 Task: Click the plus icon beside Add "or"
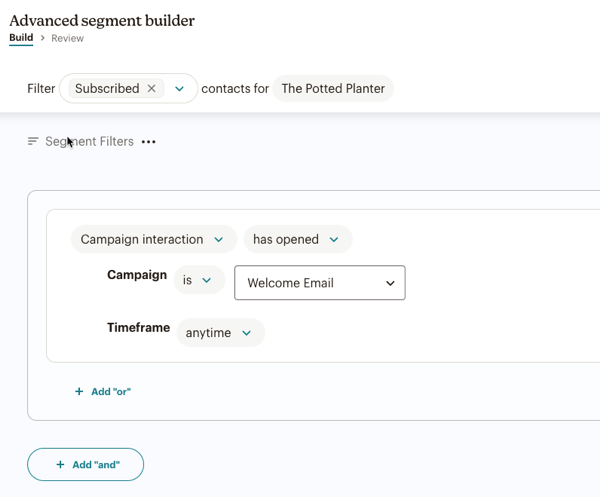point(79,392)
